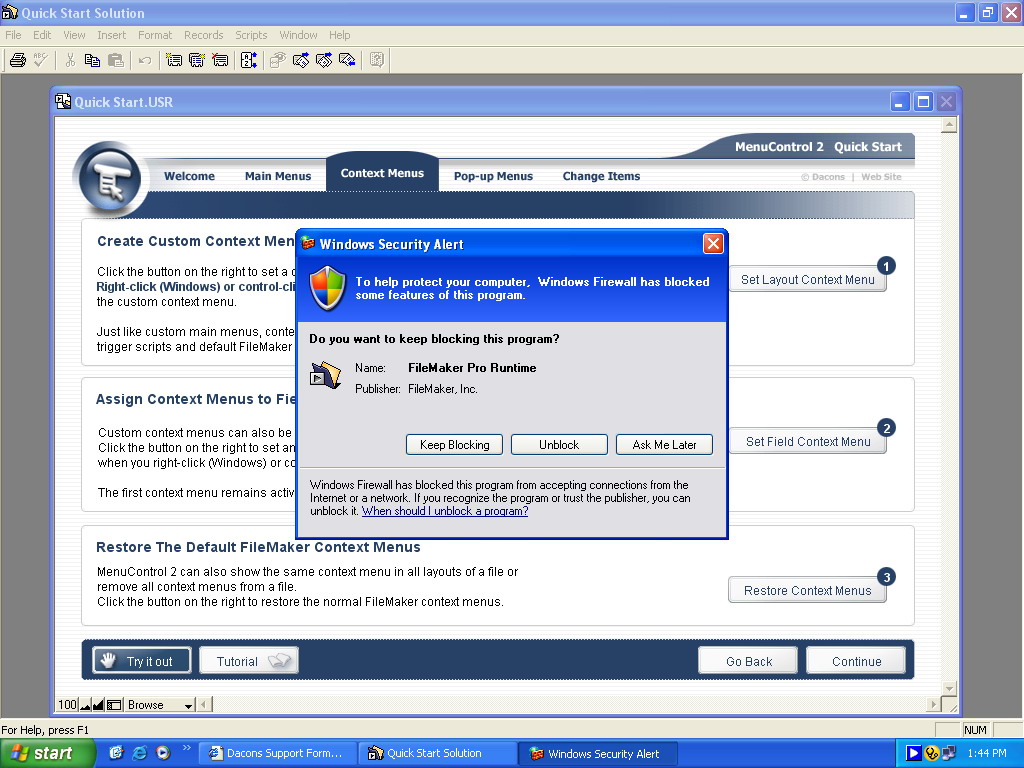The height and width of the screenshot is (768, 1024).
Task: Click the Tutorial button
Action: tap(249, 661)
